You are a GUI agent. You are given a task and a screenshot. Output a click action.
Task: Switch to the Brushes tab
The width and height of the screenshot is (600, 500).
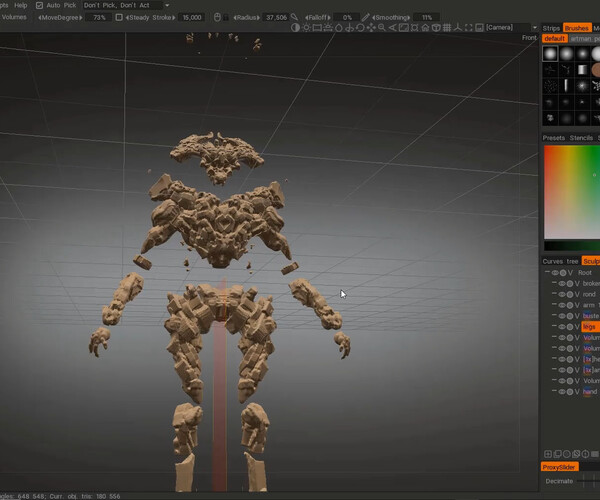(577, 28)
